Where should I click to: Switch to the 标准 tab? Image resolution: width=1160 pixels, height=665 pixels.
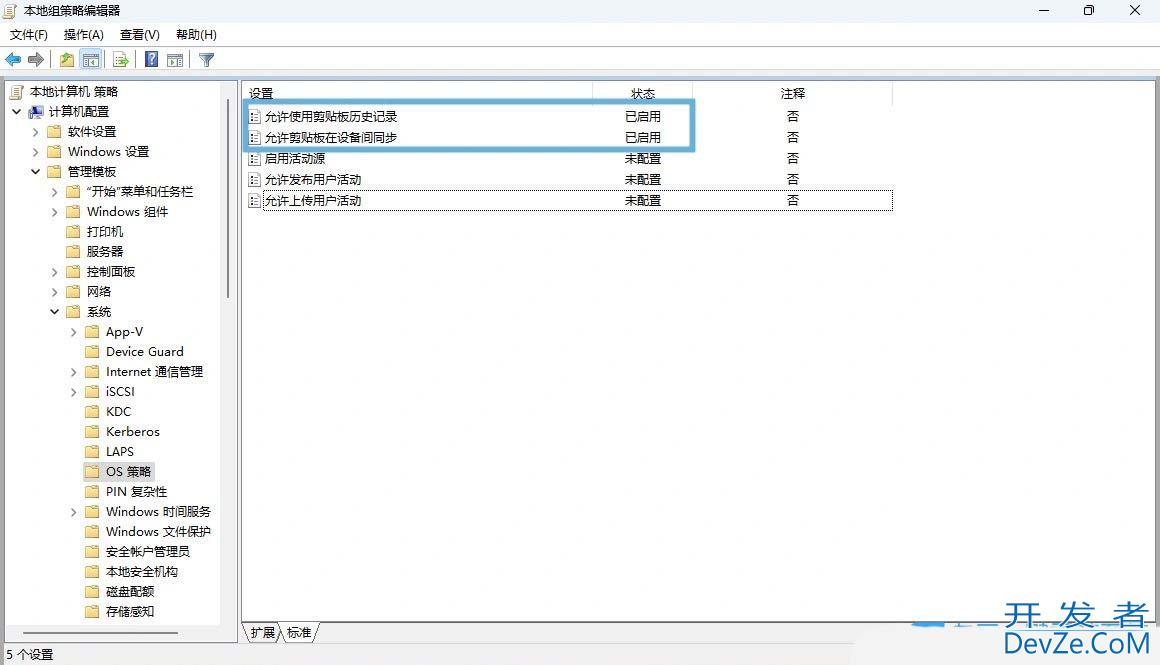300,632
